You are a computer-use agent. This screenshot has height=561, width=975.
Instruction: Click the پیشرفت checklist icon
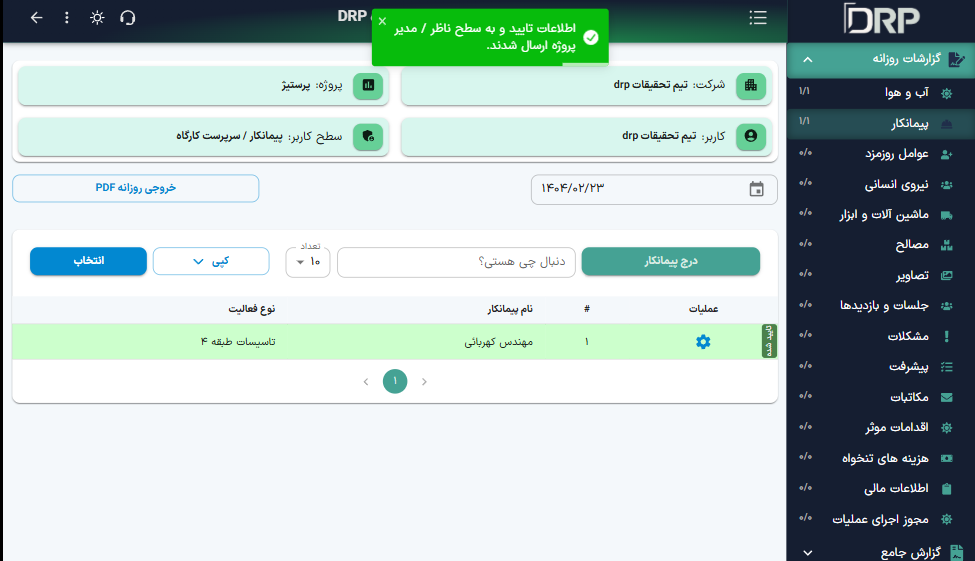point(946,367)
